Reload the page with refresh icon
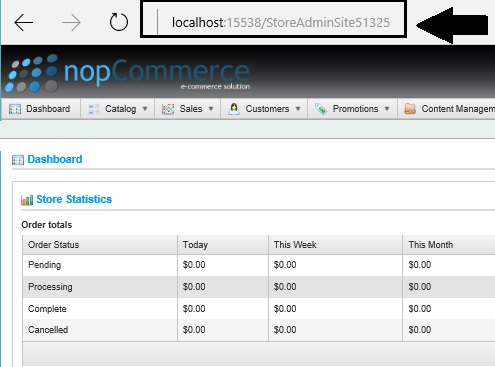 click(x=119, y=22)
